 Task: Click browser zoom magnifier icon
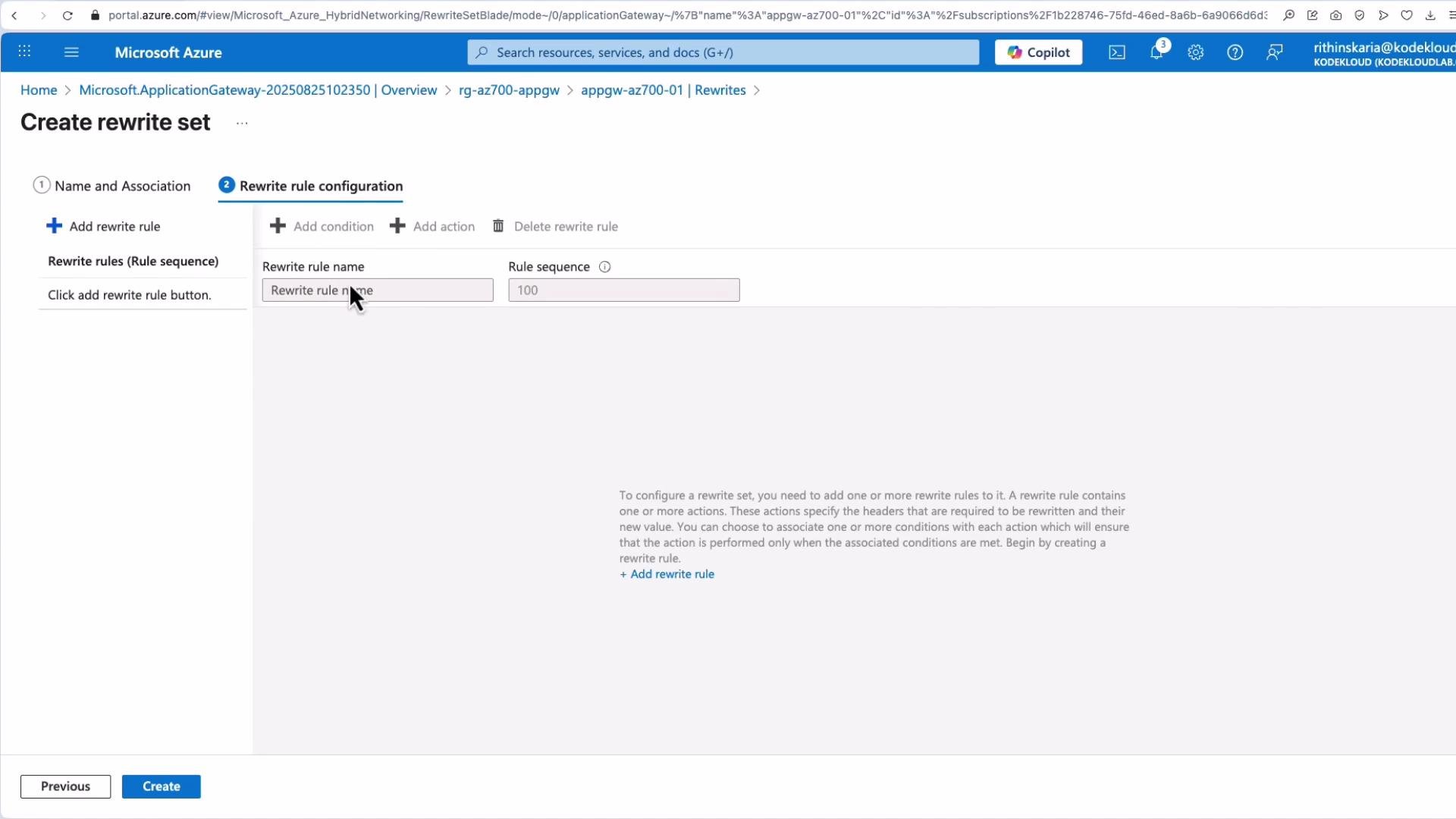(x=1289, y=15)
